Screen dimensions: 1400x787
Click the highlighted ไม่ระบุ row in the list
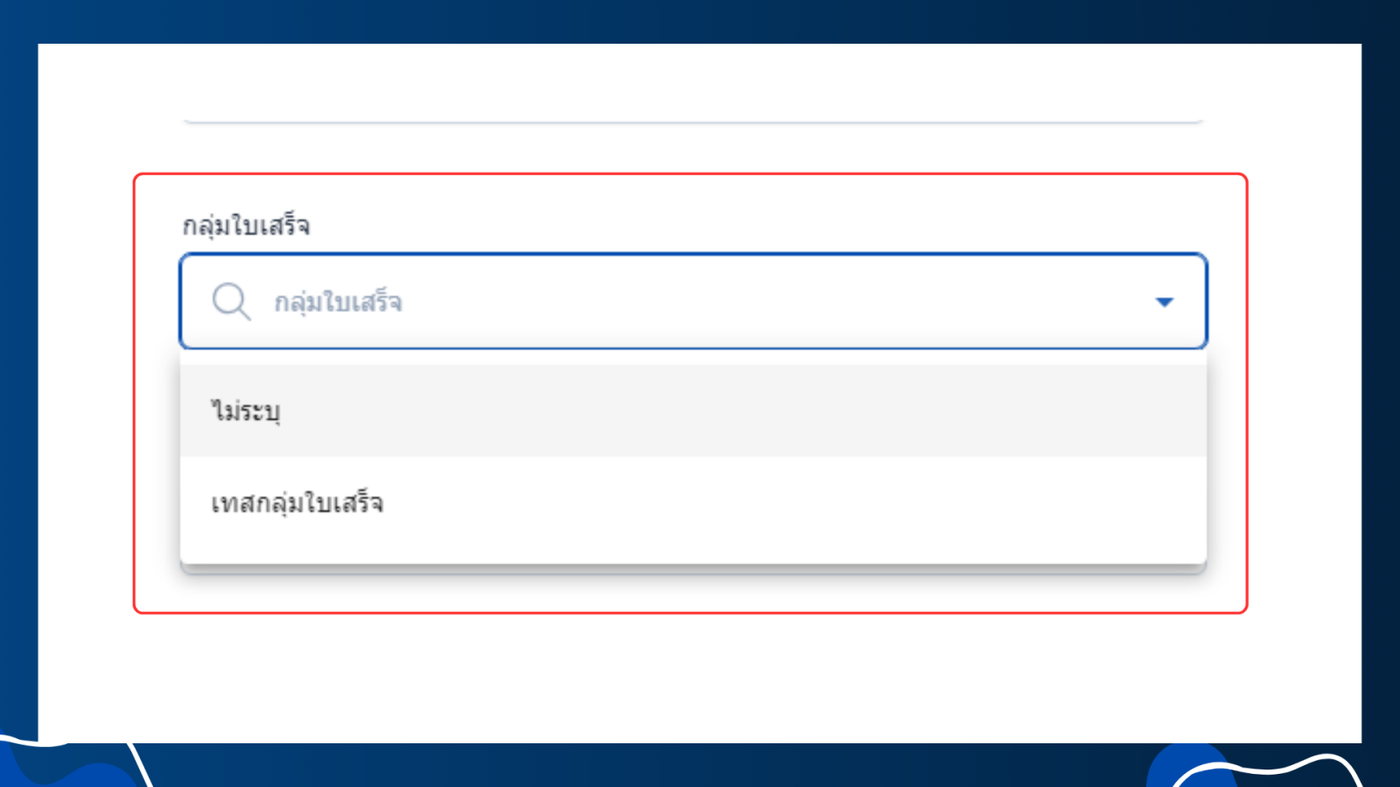click(692, 411)
